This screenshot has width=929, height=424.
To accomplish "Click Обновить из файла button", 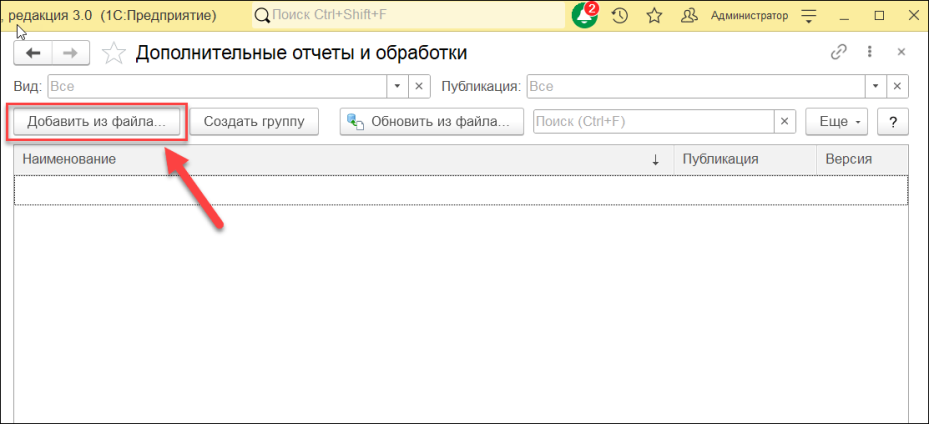I will [432, 122].
